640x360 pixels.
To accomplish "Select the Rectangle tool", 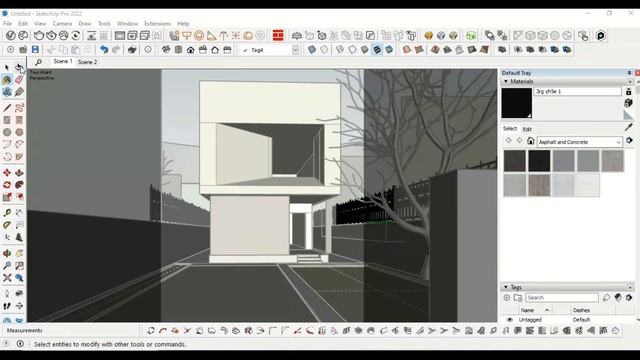I will 7,120.
